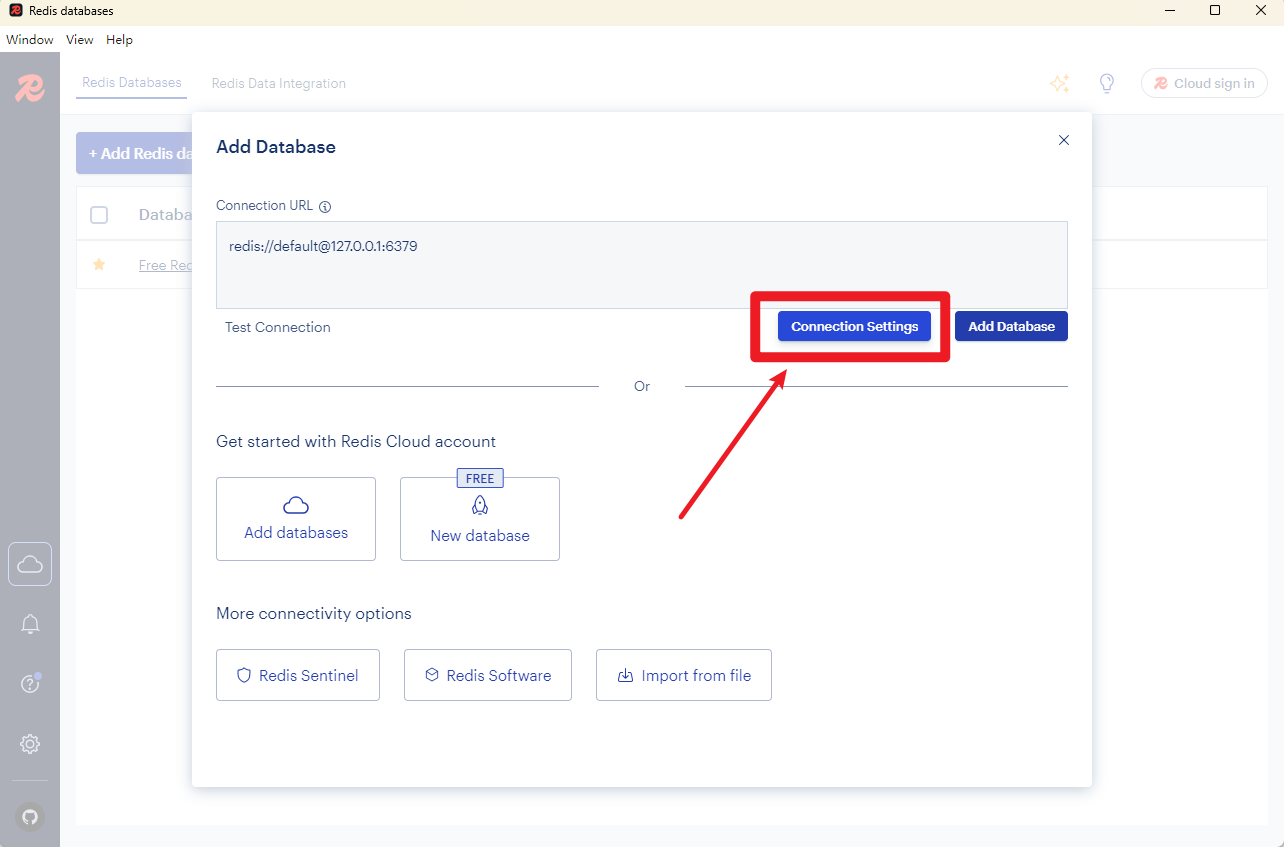Tick the select-all databases checkbox
This screenshot has width=1284, height=847.
point(99,215)
